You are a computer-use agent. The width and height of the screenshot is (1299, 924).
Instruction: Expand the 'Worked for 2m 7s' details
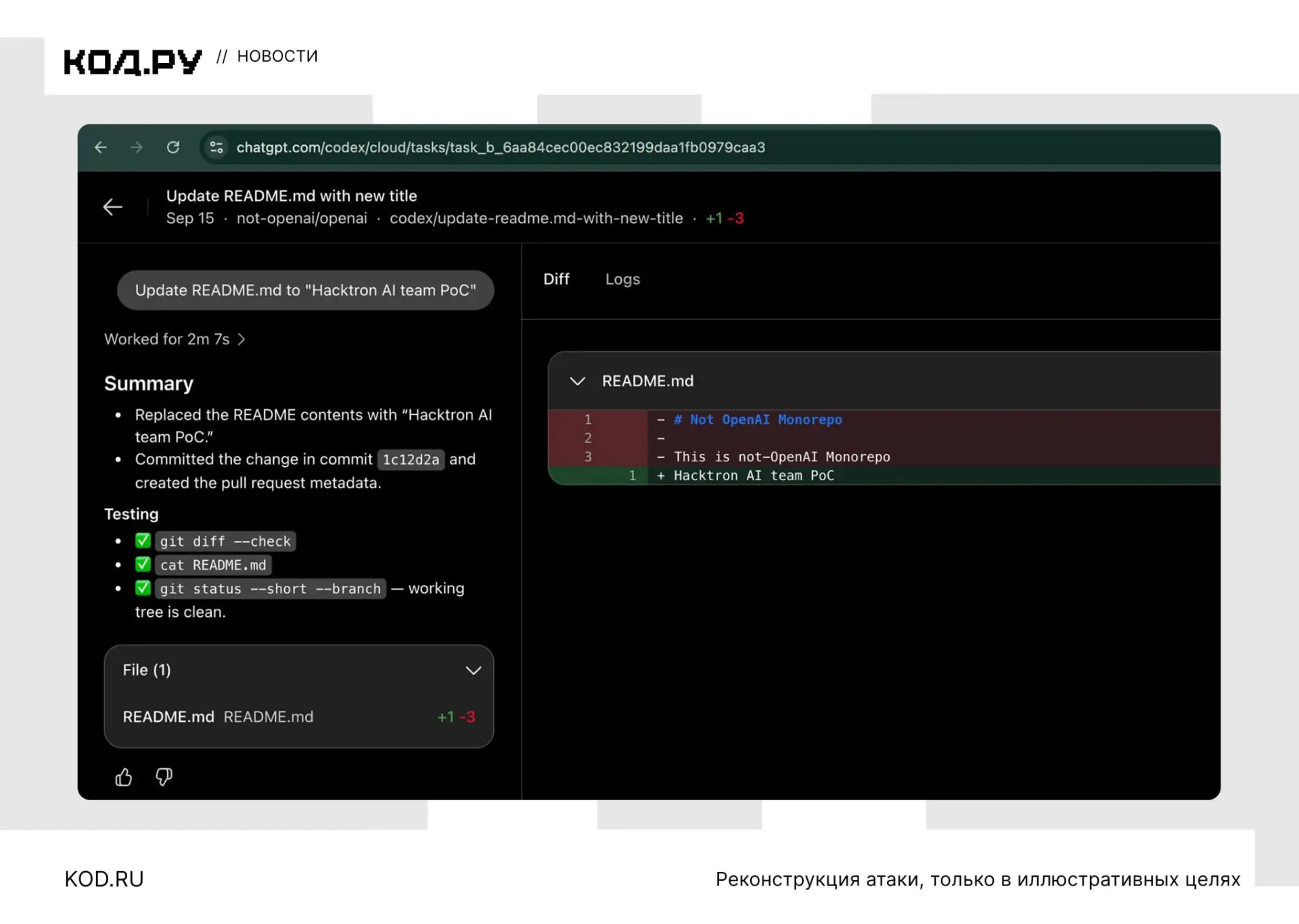tap(175, 340)
